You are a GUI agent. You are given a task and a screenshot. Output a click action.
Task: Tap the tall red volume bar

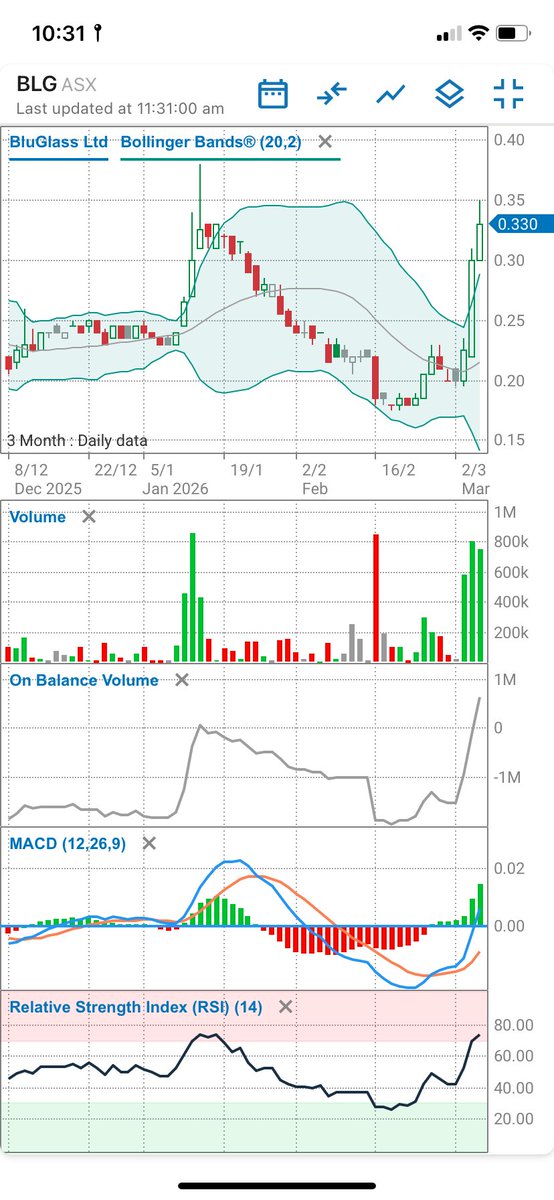pos(377,598)
